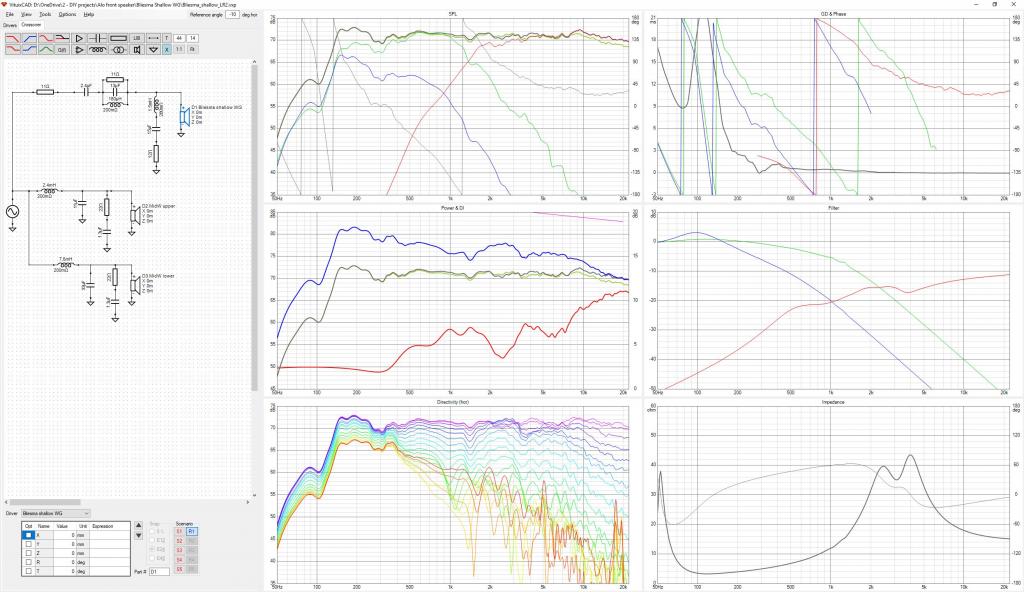Insert the driver speaker component icon
Image resolution: width=1024 pixels, height=592 pixels.
click(x=136, y=50)
